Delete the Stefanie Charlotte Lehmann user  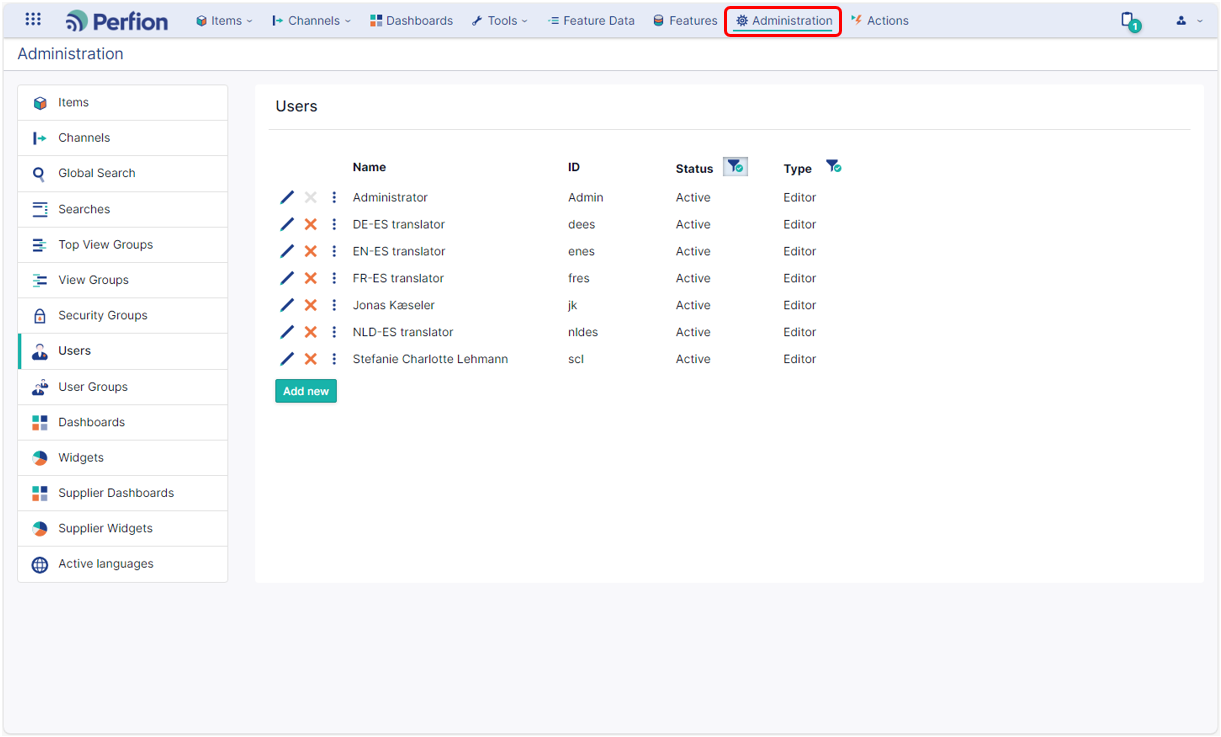click(311, 360)
